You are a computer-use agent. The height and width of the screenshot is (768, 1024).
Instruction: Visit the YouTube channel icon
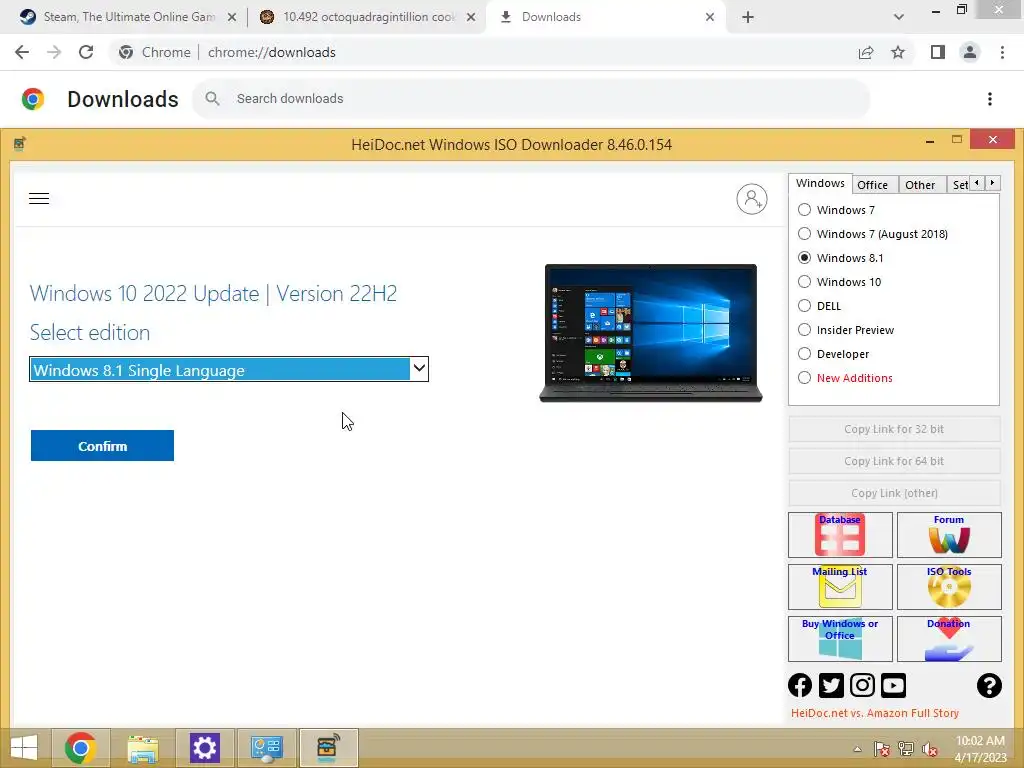[893, 685]
